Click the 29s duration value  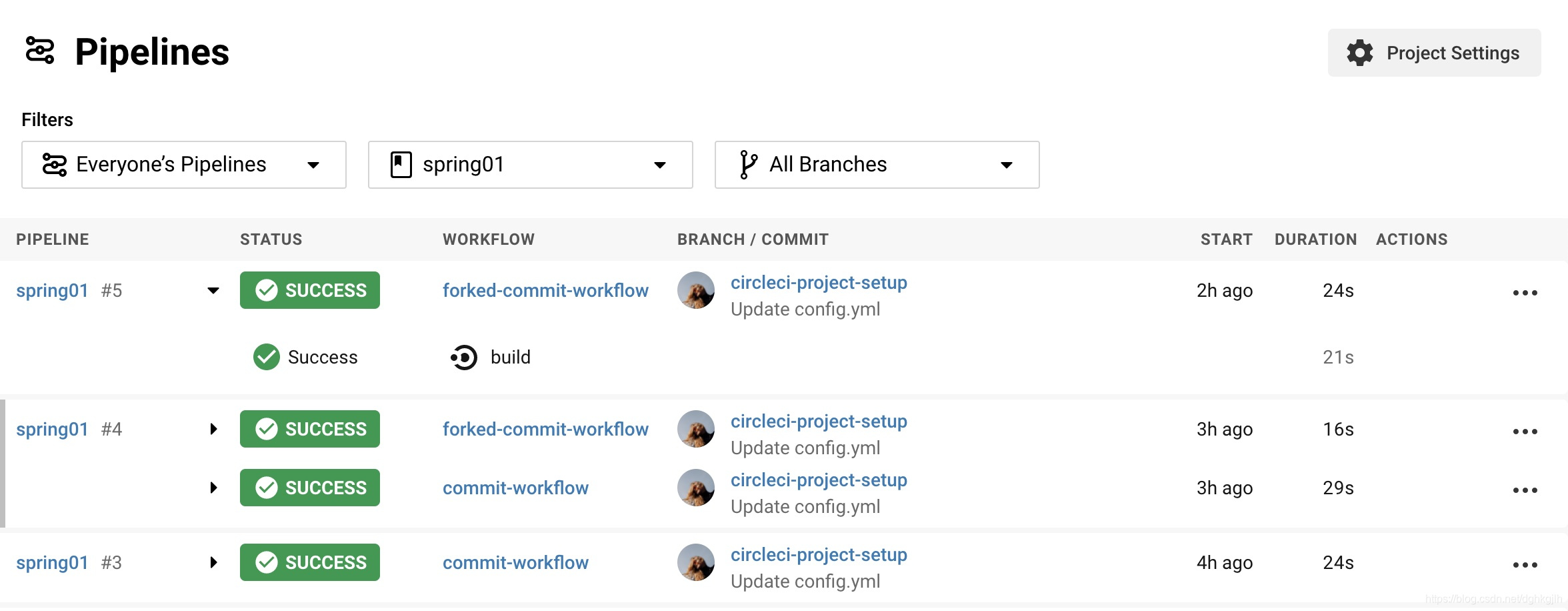click(x=1338, y=488)
